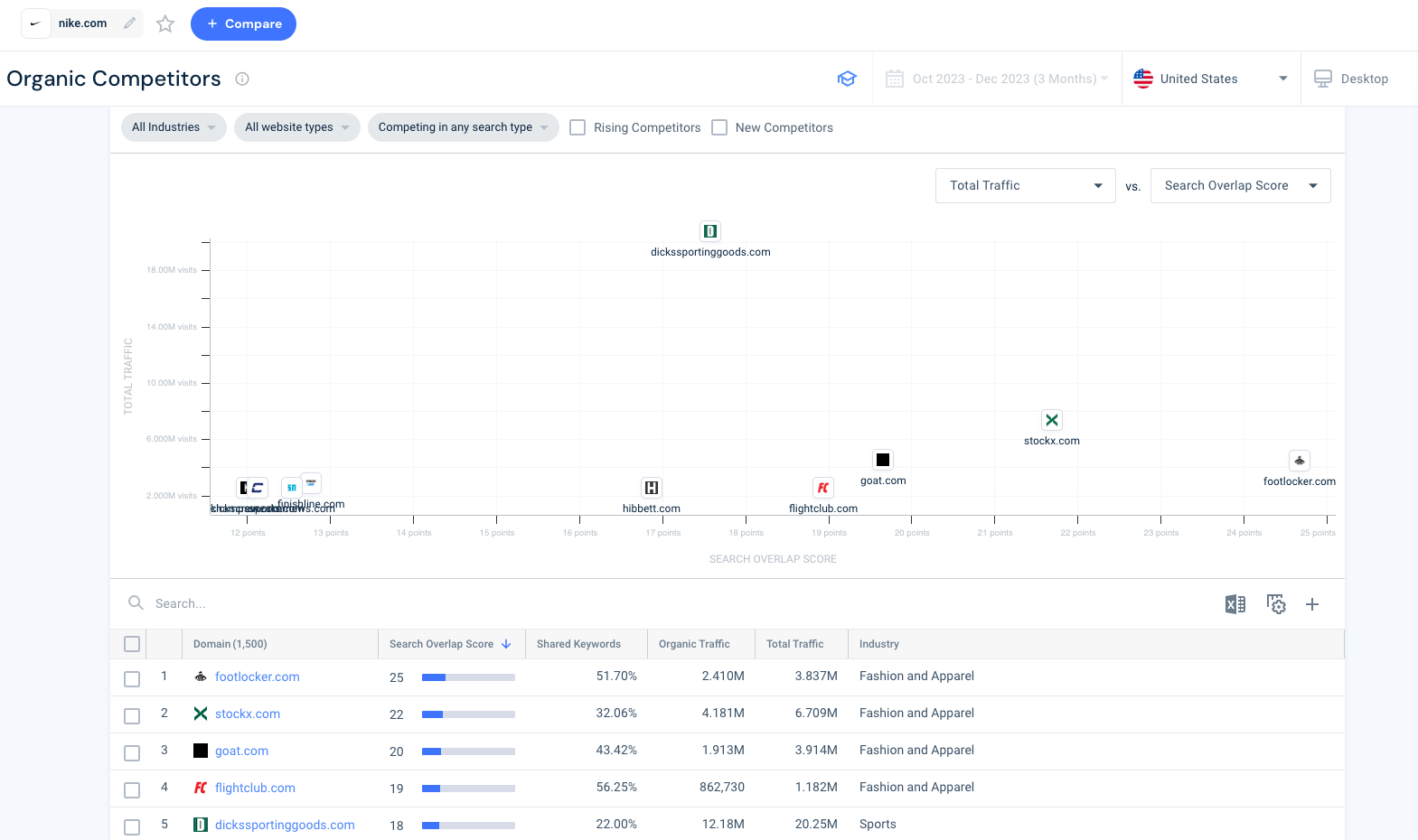Open the All Industries filter dropdown

(x=174, y=127)
